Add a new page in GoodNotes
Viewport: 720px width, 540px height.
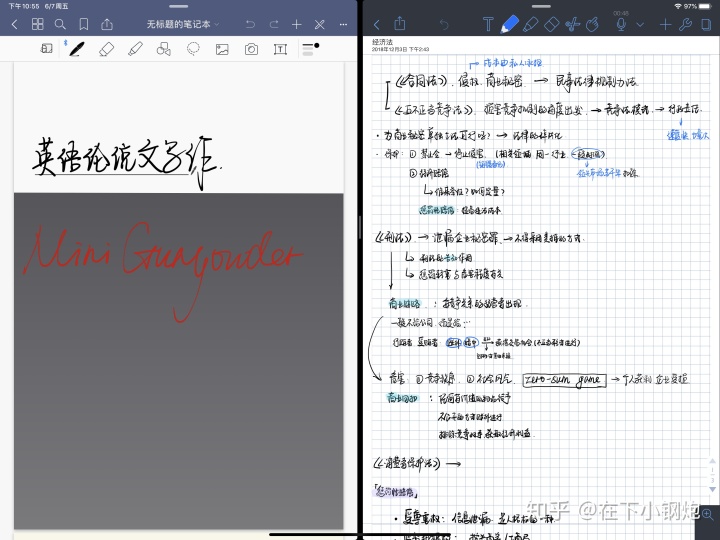pos(297,24)
